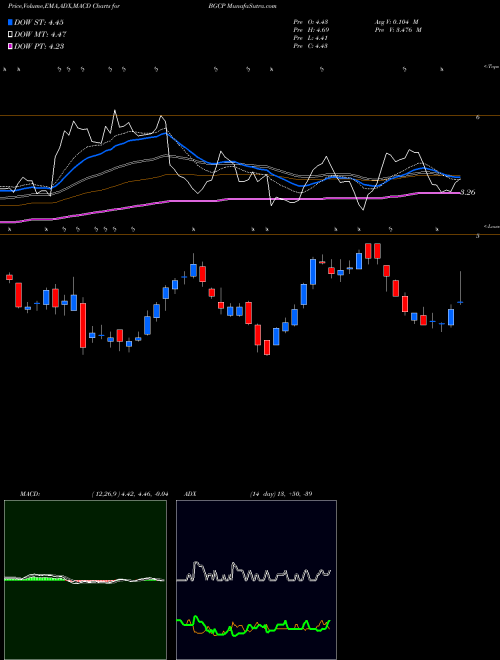Click the Pre H: 4.69 value
This screenshot has height=660, width=500.
tap(311, 30)
